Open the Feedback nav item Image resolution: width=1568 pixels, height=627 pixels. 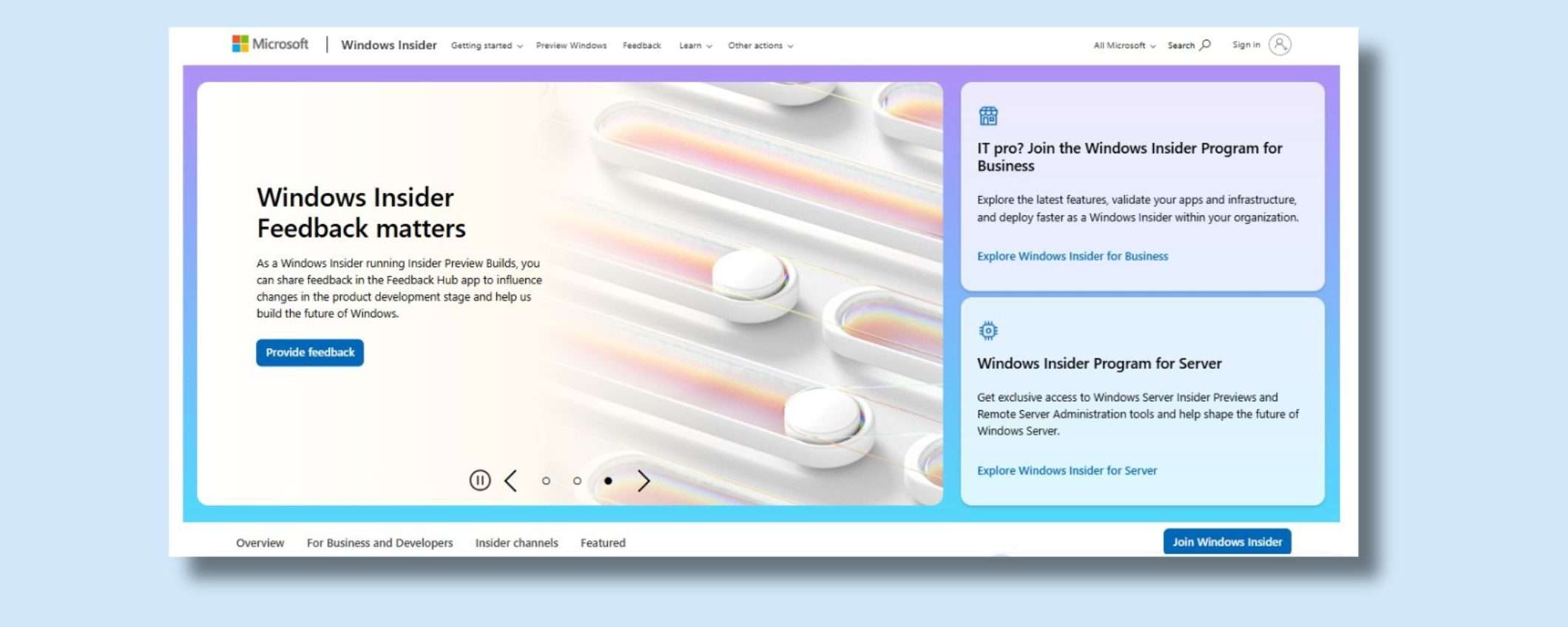click(x=641, y=46)
